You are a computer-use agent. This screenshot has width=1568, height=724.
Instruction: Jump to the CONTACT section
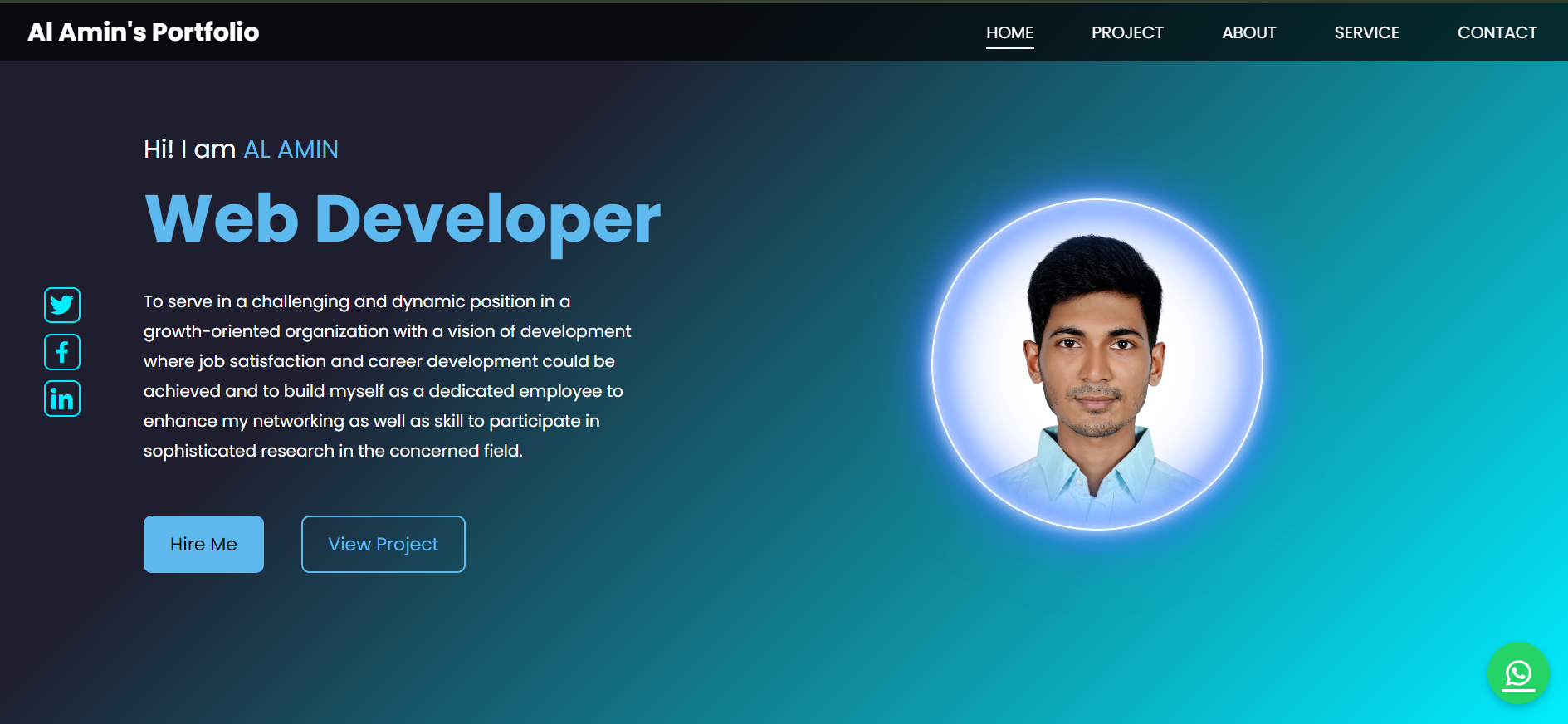click(1497, 32)
